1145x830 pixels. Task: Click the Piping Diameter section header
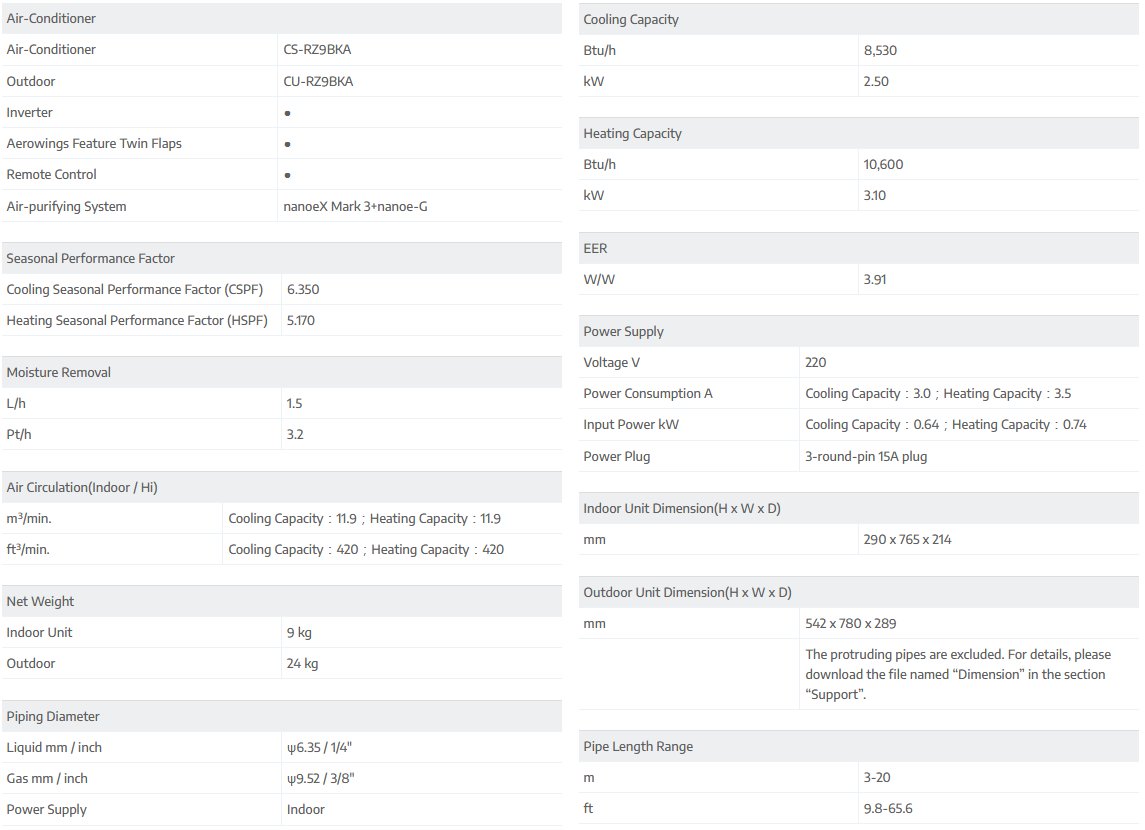click(x=53, y=716)
